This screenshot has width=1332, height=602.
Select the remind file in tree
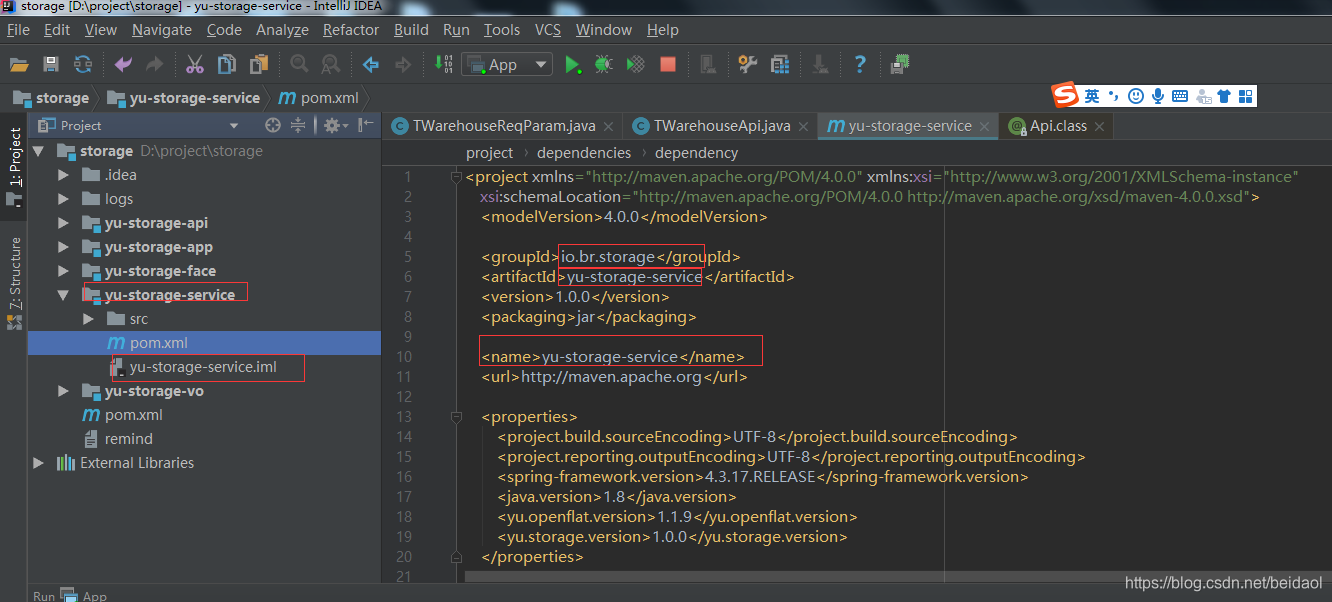129,439
